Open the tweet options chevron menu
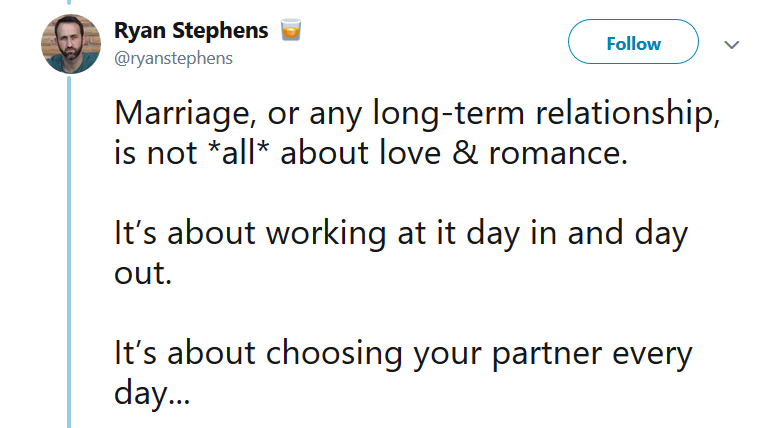 (x=731, y=45)
